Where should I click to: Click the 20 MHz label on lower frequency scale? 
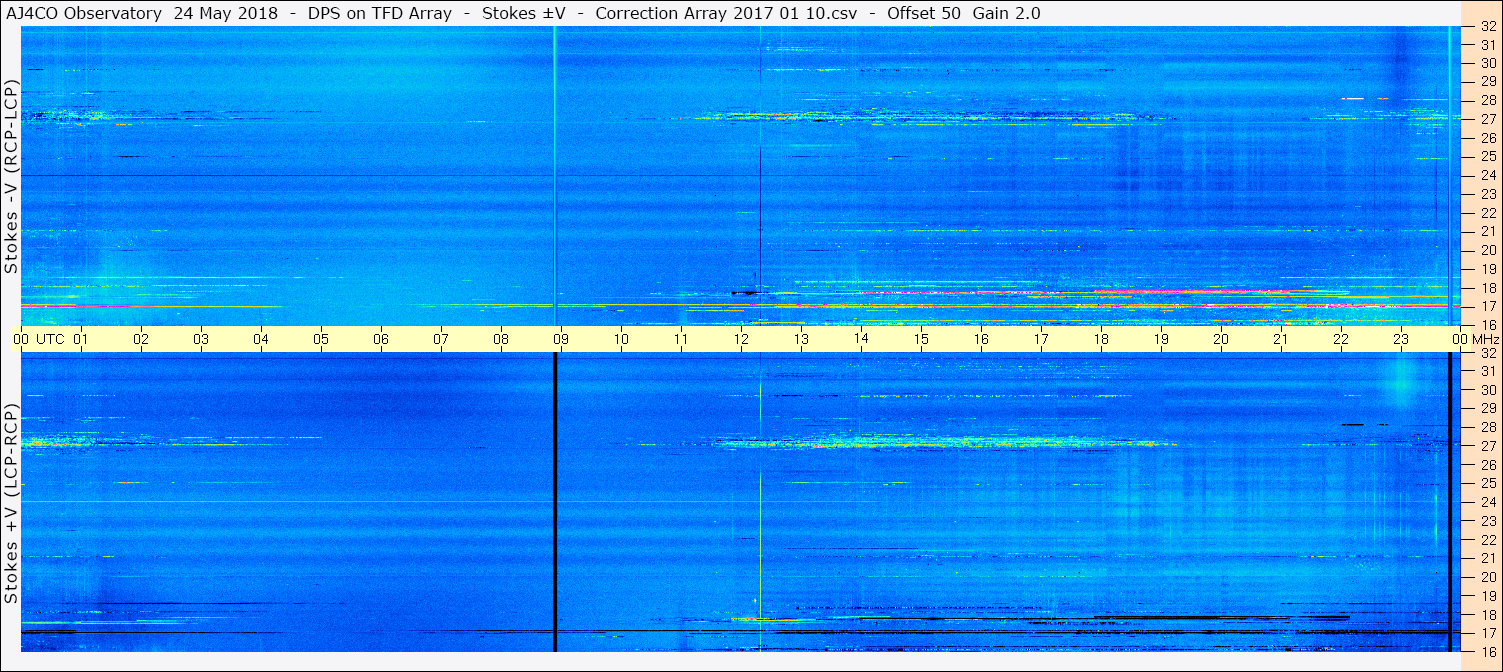[1488, 577]
